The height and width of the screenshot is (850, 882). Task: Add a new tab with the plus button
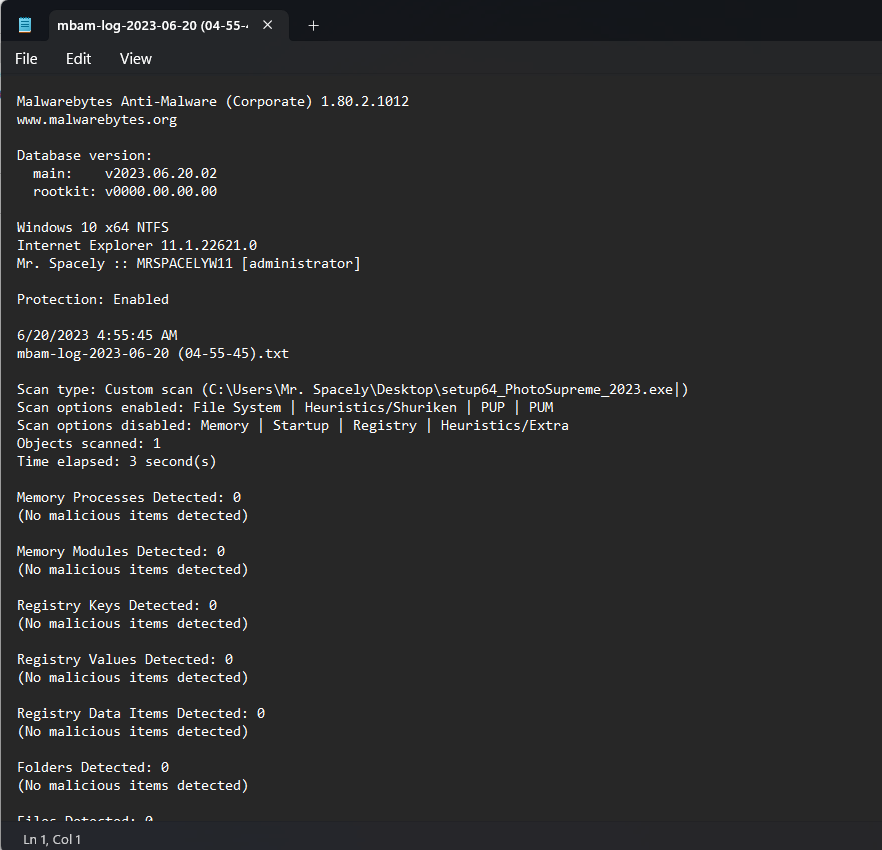tap(313, 26)
